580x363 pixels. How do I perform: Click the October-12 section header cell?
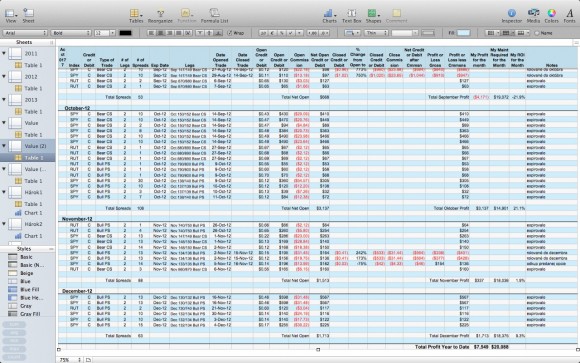pos(77,108)
